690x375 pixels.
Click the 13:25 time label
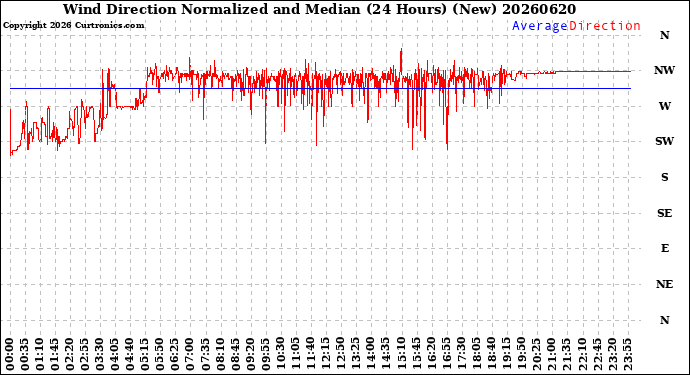tap(355, 355)
